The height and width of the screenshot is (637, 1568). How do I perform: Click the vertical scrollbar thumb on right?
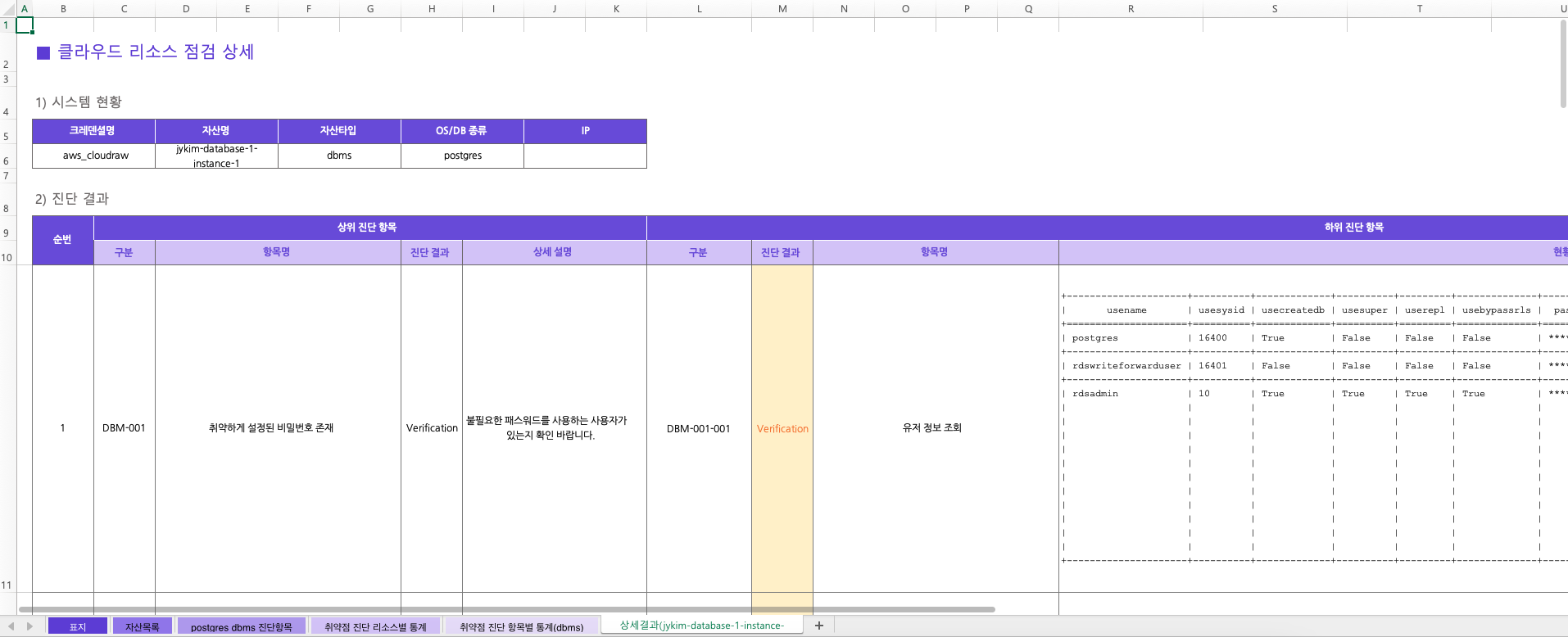pos(1563,64)
